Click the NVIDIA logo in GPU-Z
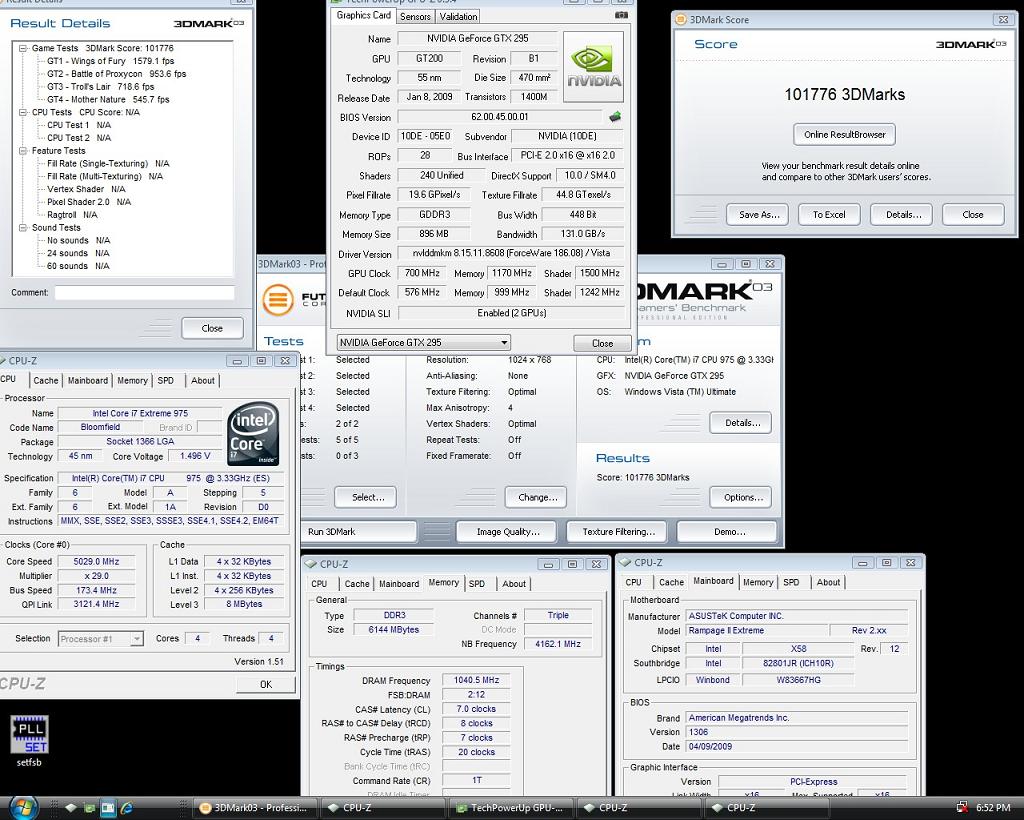This screenshot has width=1024, height=820. 593,67
